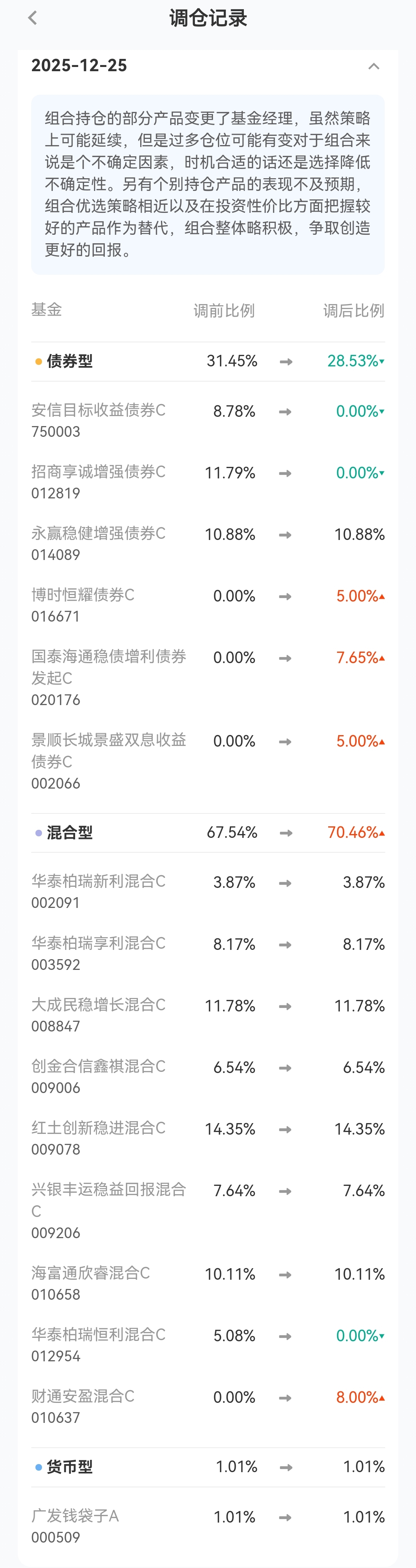Click the rebalancing explanation text box
The image size is (416, 1568).
208,184
